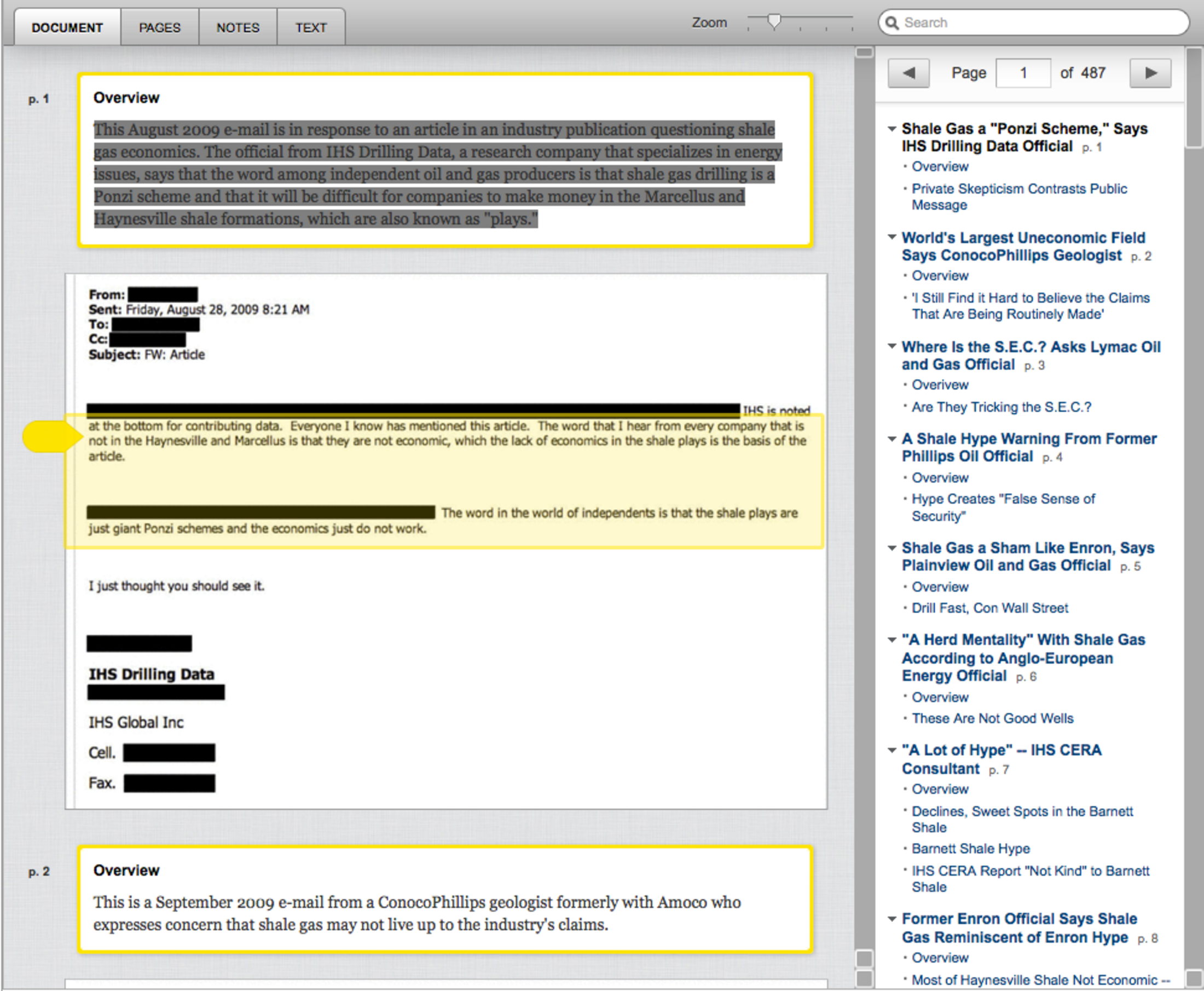Collapse Where Is the S.E.C. section
This screenshot has height=991, width=1204.
(x=892, y=346)
